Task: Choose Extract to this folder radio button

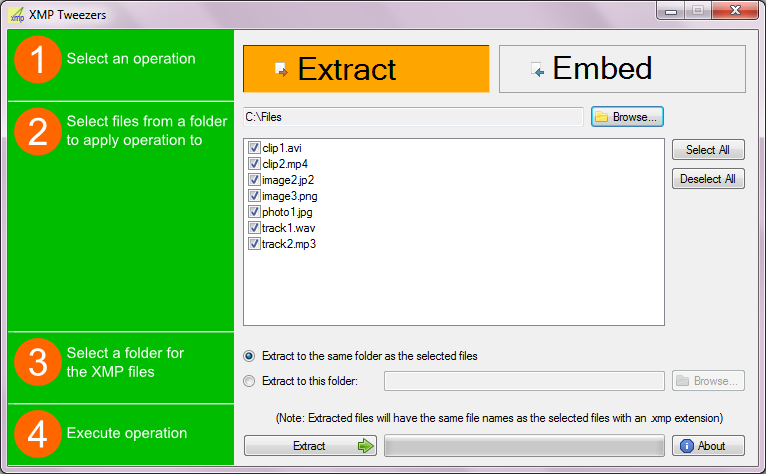Action: (x=249, y=381)
